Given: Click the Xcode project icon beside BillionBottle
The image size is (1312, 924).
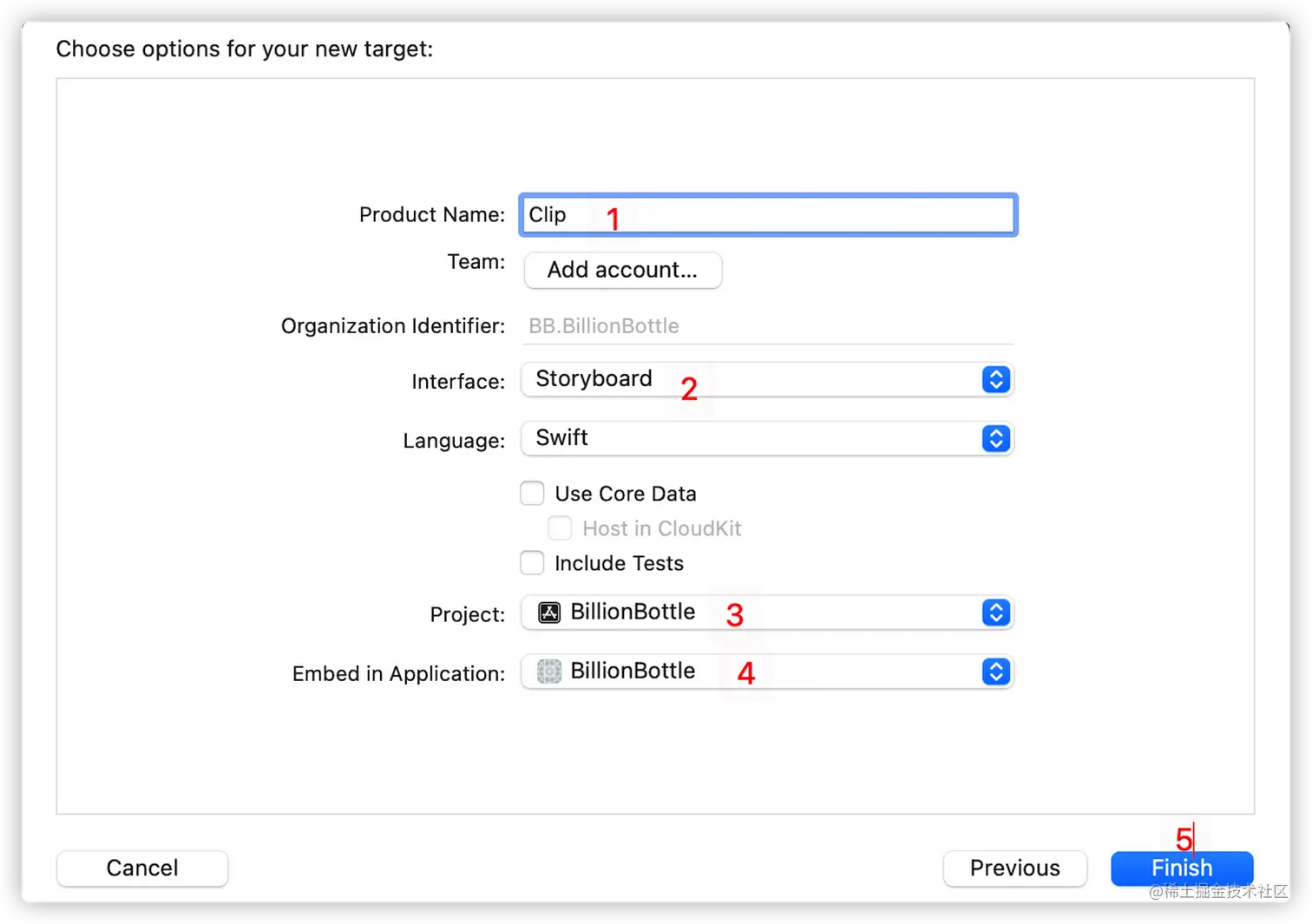Looking at the screenshot, I should click(549, 613).
